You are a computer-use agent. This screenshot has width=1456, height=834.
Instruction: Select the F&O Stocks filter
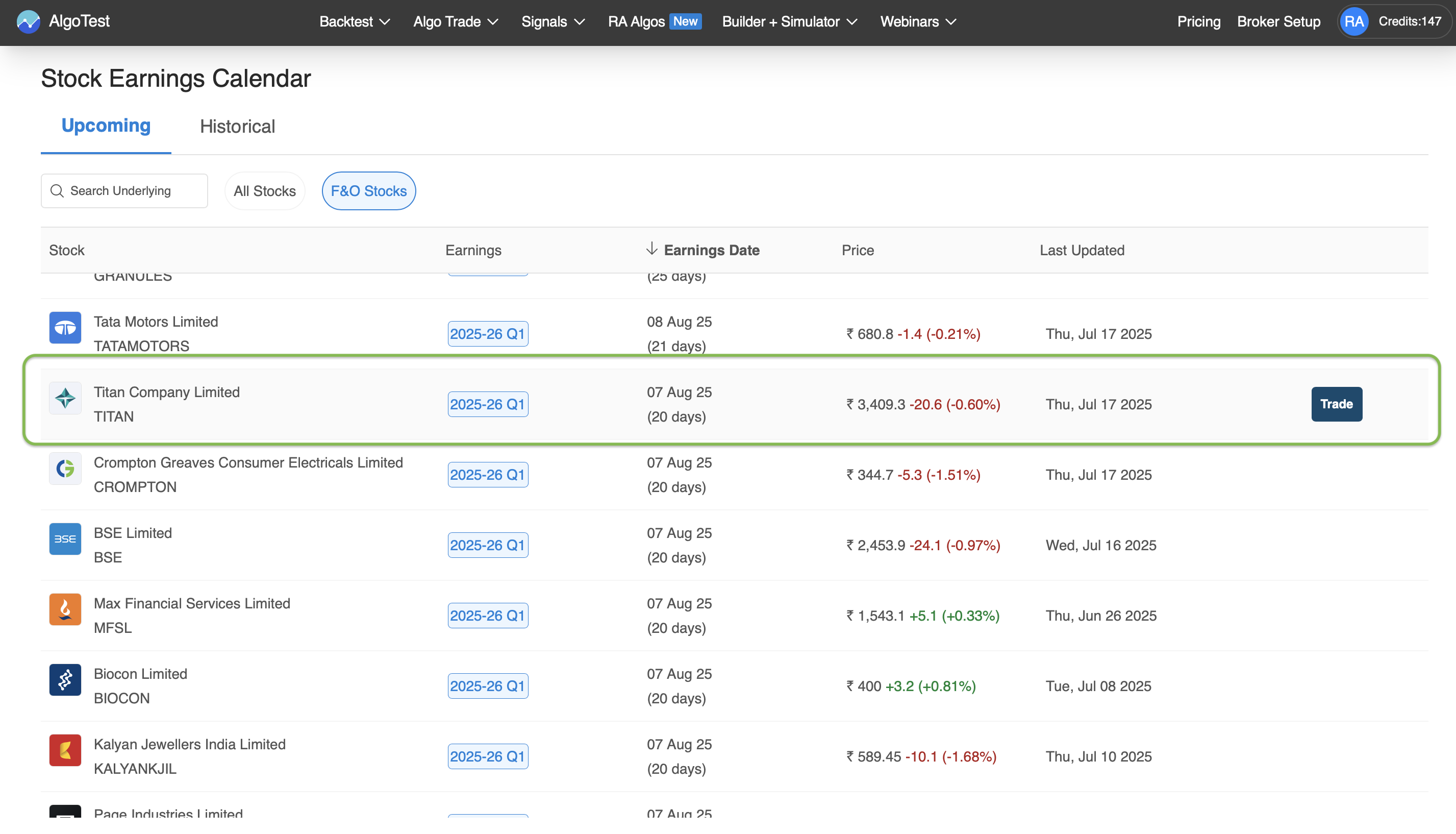coord(369,191)
